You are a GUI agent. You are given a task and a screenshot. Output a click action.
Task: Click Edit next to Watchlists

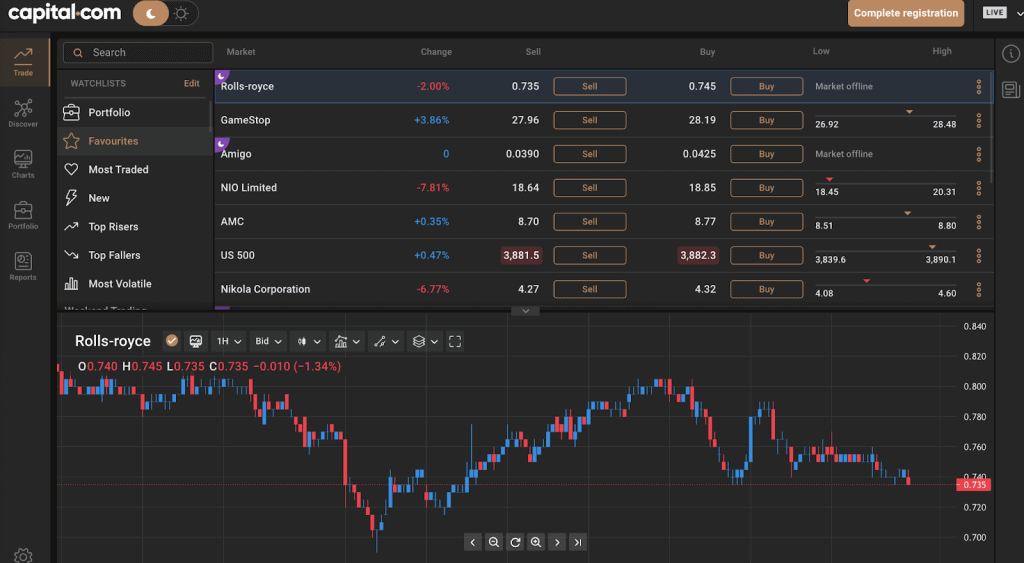click(191, 84)
